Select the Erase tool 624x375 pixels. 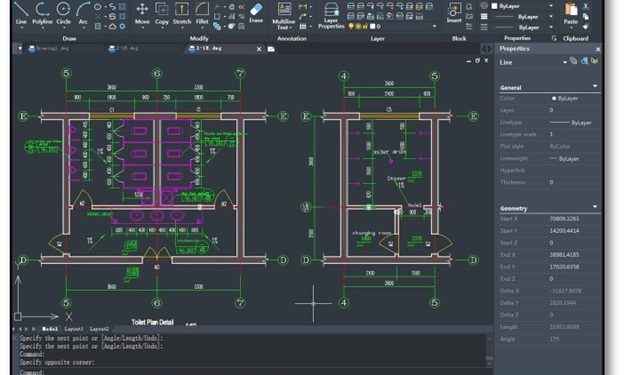pyautogui.click(x=256, y=12)
